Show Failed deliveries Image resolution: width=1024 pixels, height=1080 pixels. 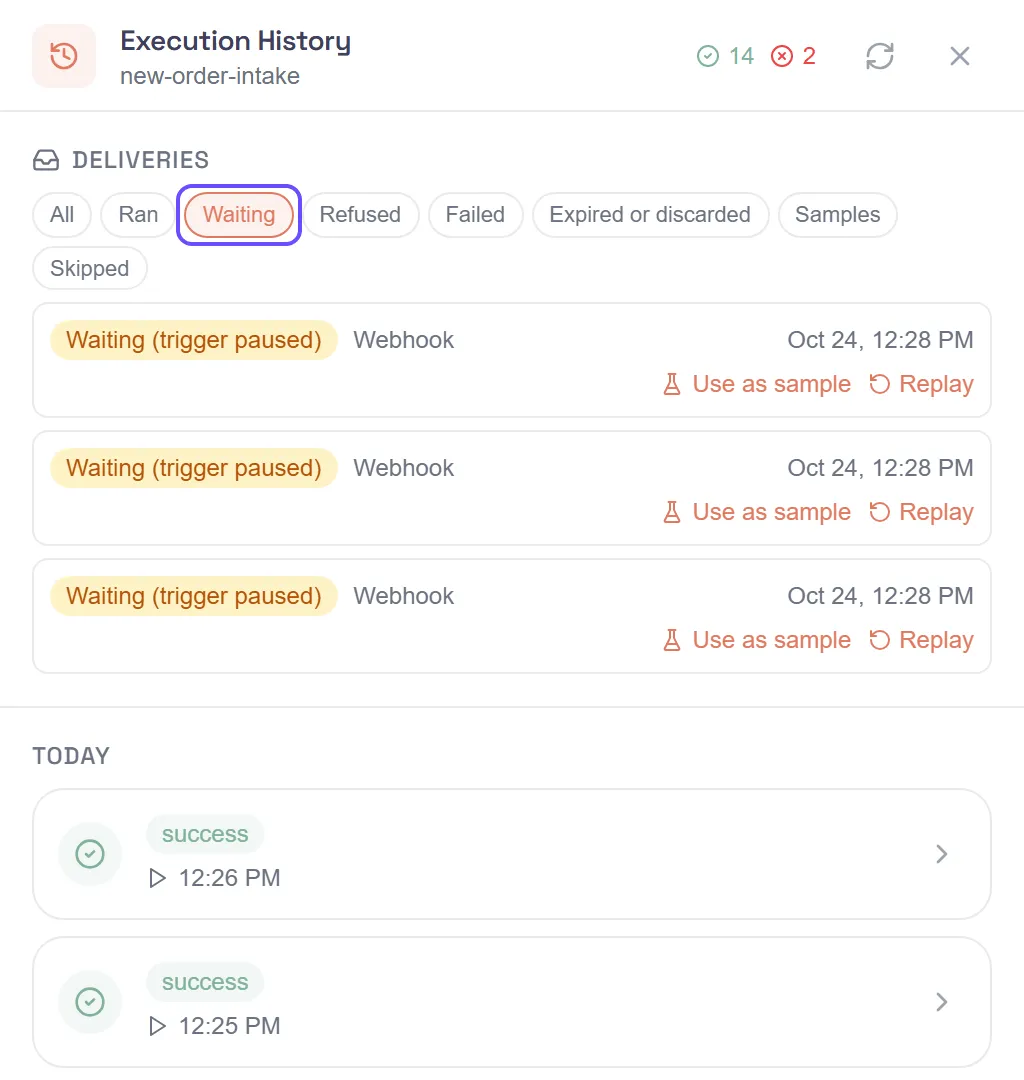coord(475,214)
